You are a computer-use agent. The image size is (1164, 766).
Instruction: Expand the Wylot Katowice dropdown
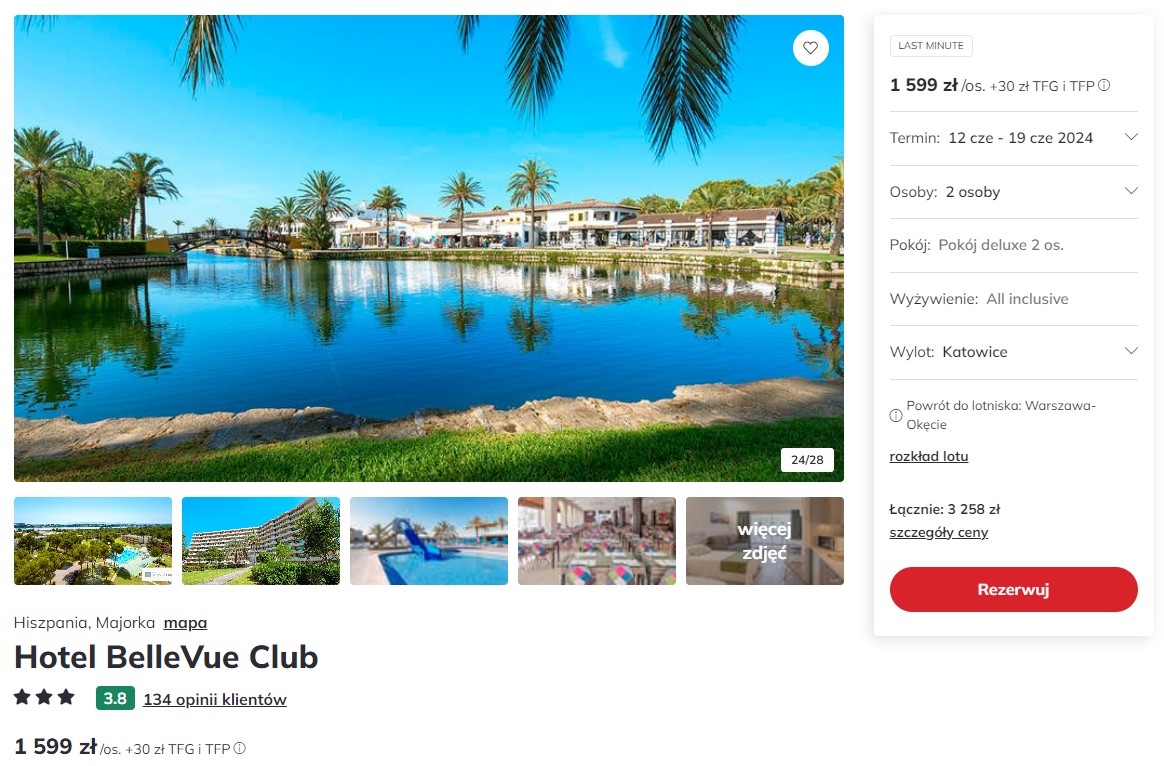click(x=1013, y=352)
